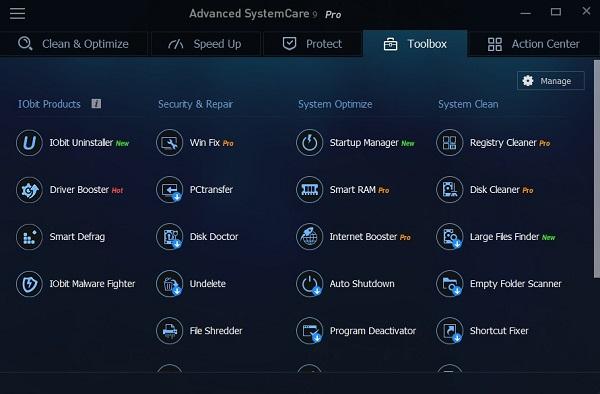The image size is (600, 394).
Task: Click the Undelete trash icon
Action: 170,284
